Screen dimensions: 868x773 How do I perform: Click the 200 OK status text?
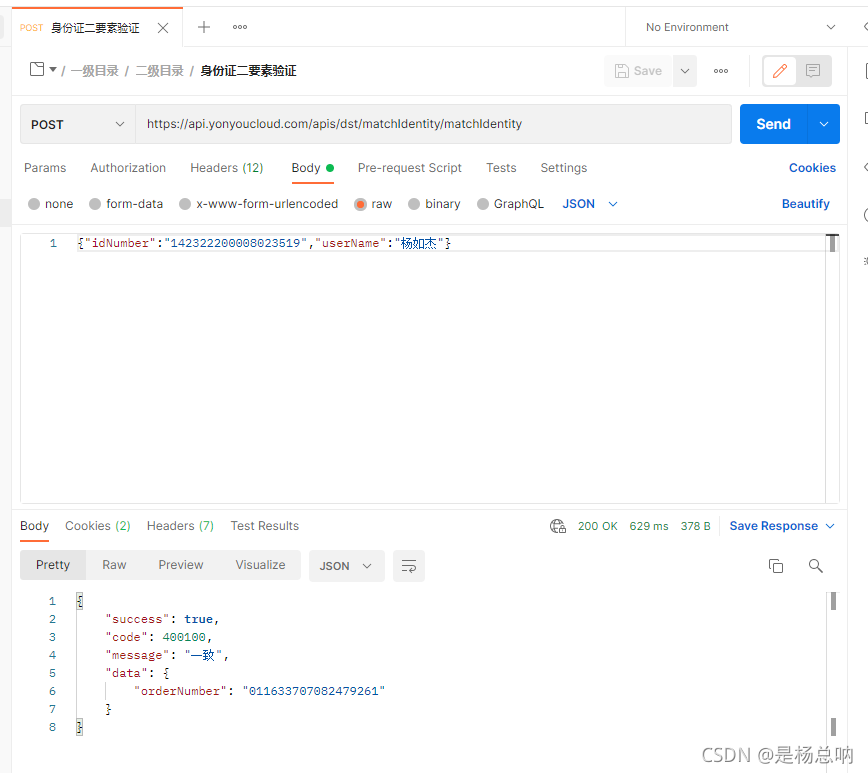(x=597, y=526)
